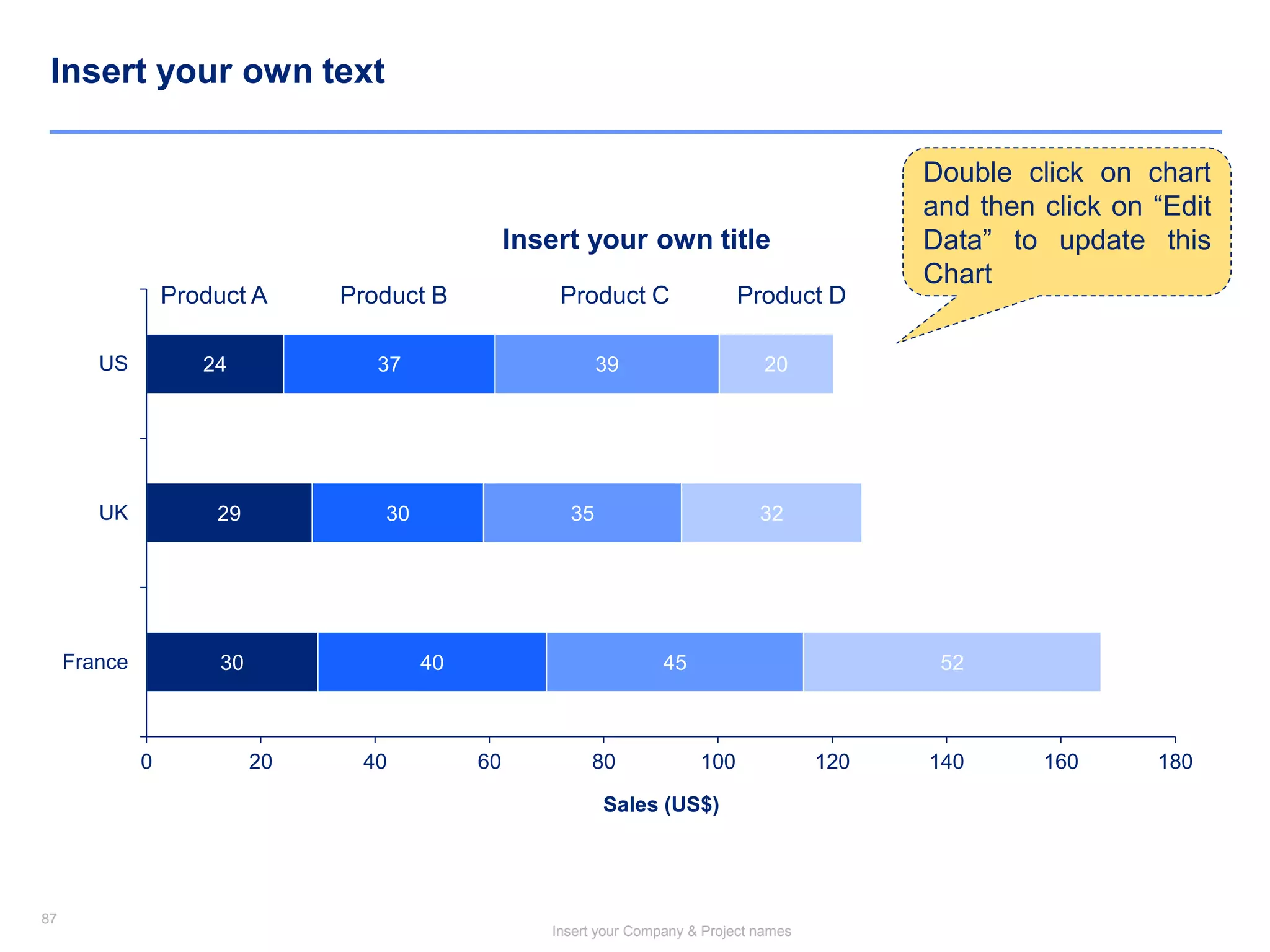Viewport: 1270px width, 952px height.
Task: Click the 100 value on horizontal axis
Action: [x=718, y=762]
